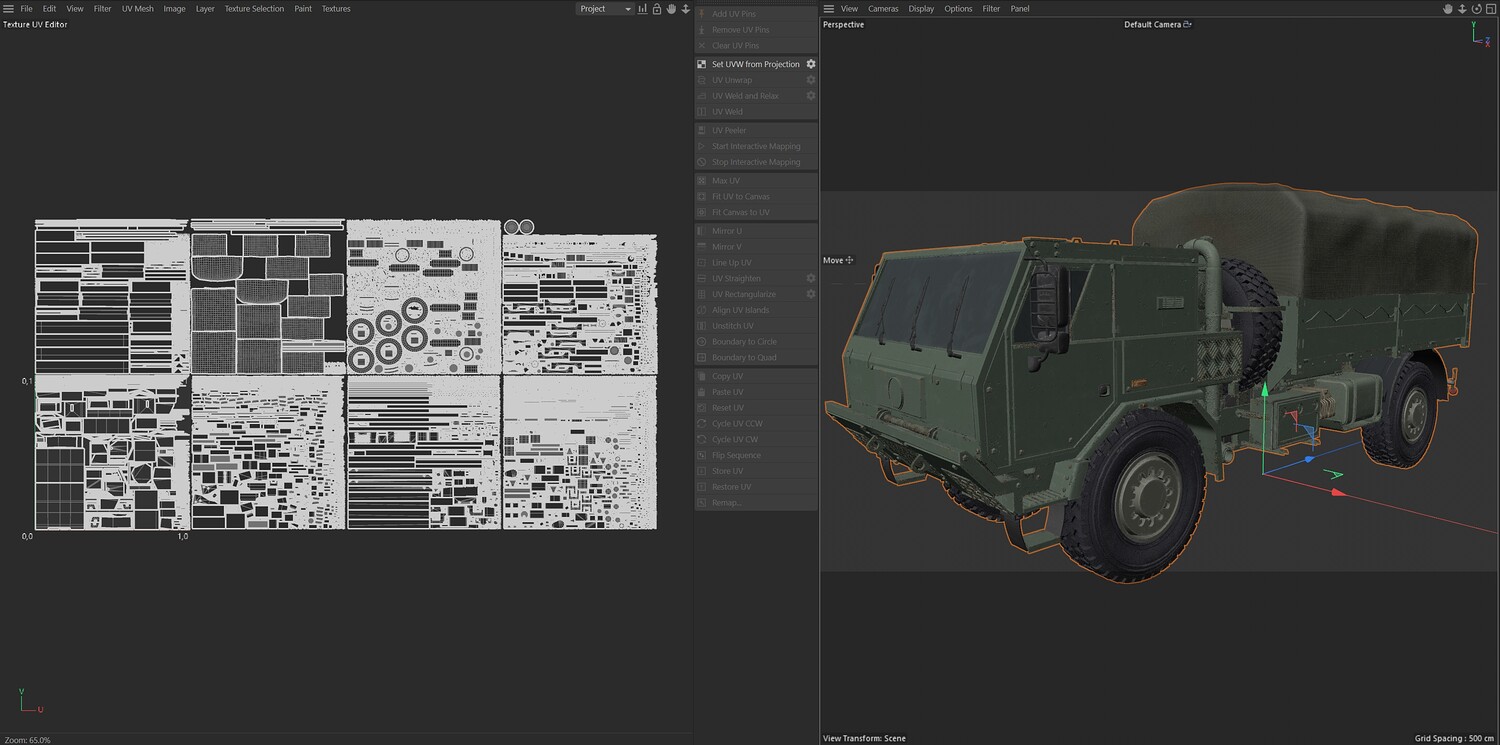Click the Move tool label in viewport
Screen dimensions: 1500x745
(x=833, y=260)
